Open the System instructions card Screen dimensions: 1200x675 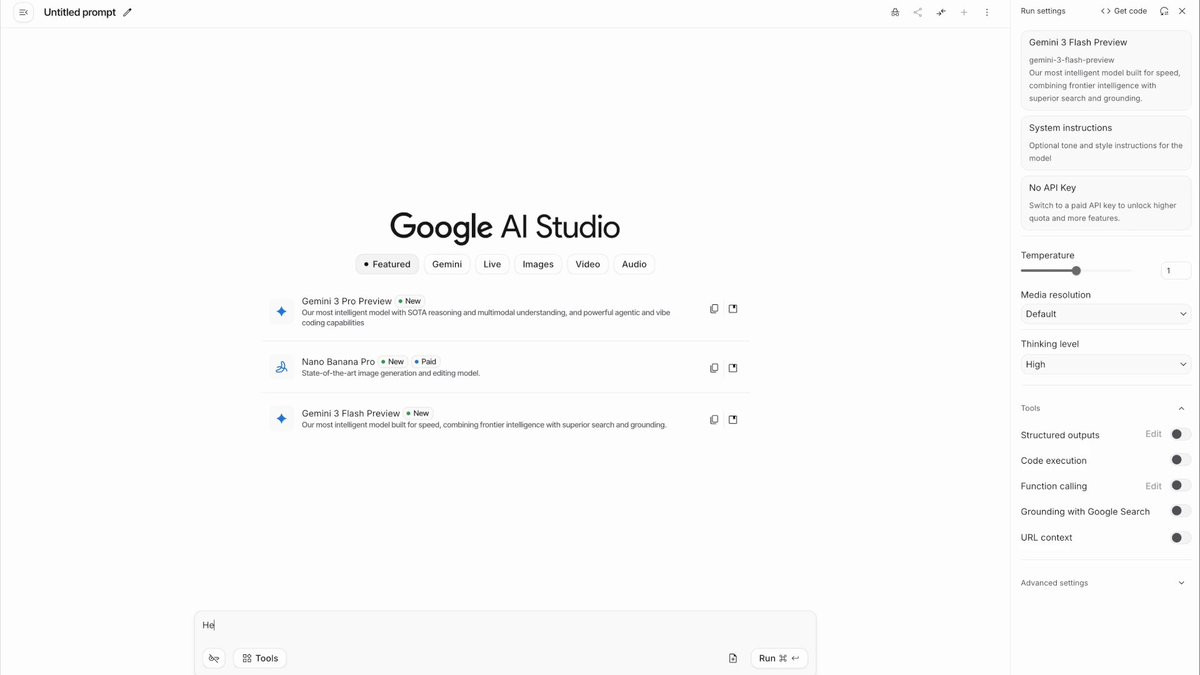1106,143
